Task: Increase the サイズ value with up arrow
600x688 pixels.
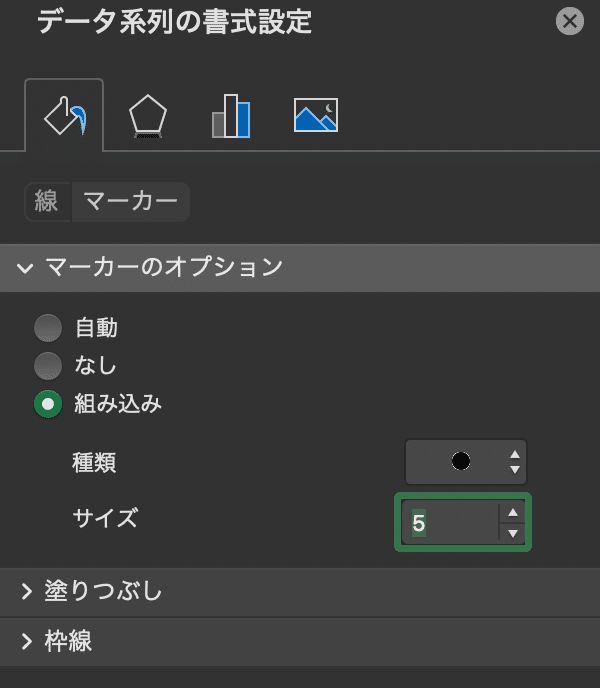Action: coord(513,513)
